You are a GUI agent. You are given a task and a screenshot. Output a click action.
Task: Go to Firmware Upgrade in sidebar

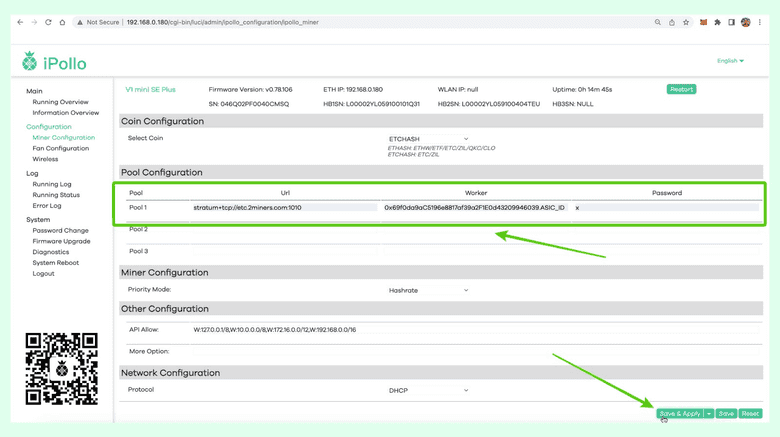61,241
